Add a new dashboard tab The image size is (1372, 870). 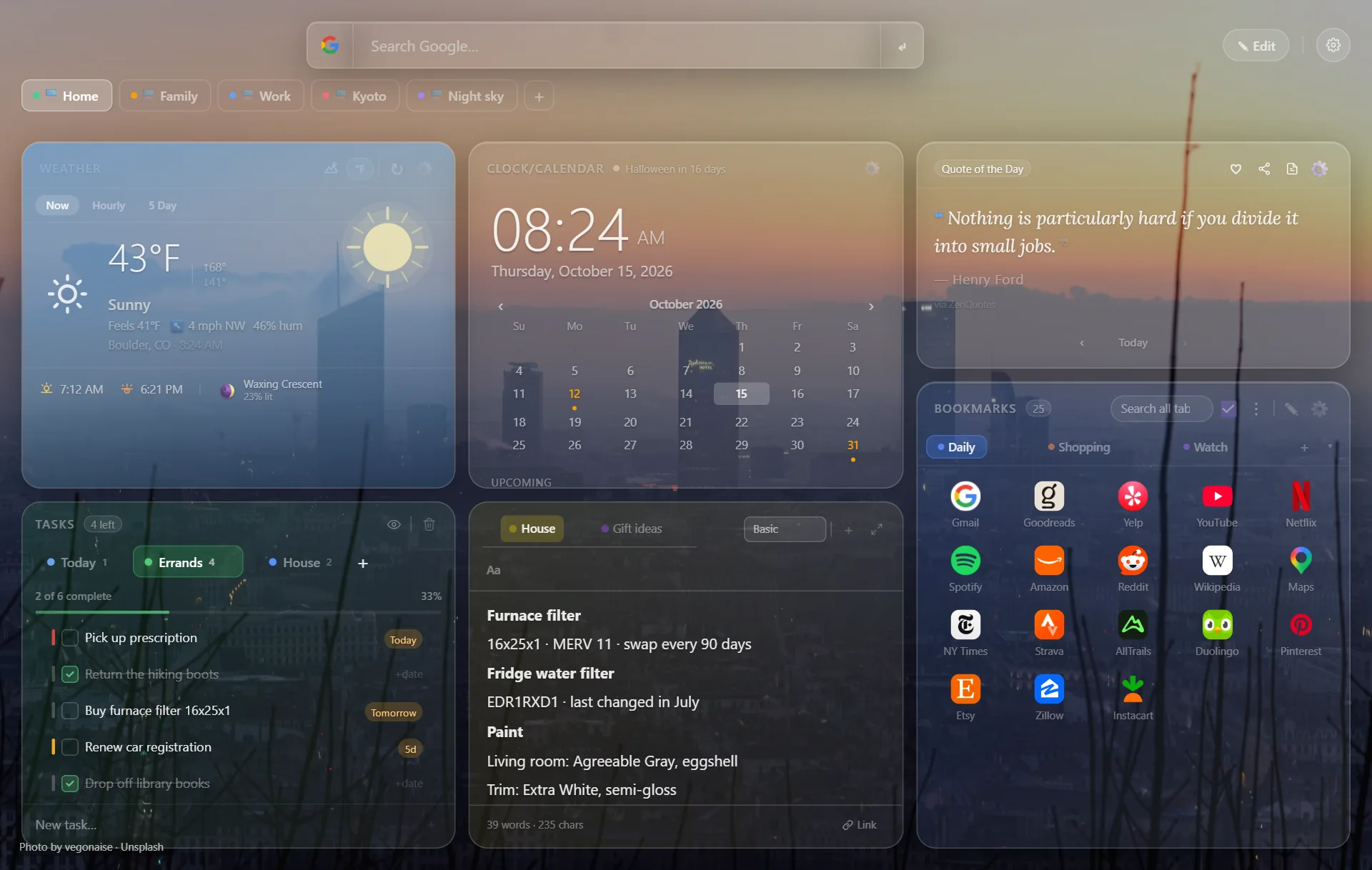click(540, 96)
